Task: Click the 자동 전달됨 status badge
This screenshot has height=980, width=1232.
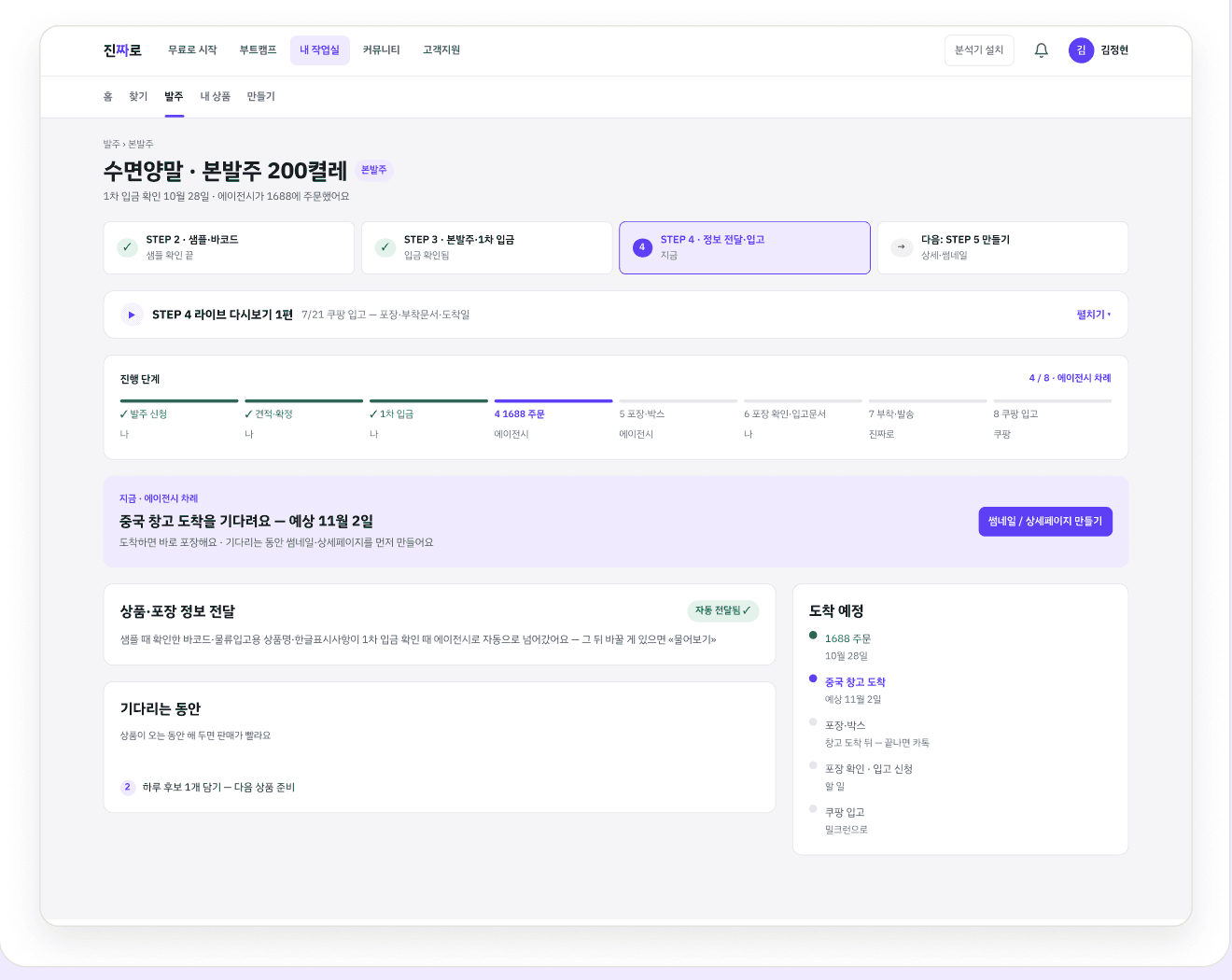Action: [x=723, y=610]
